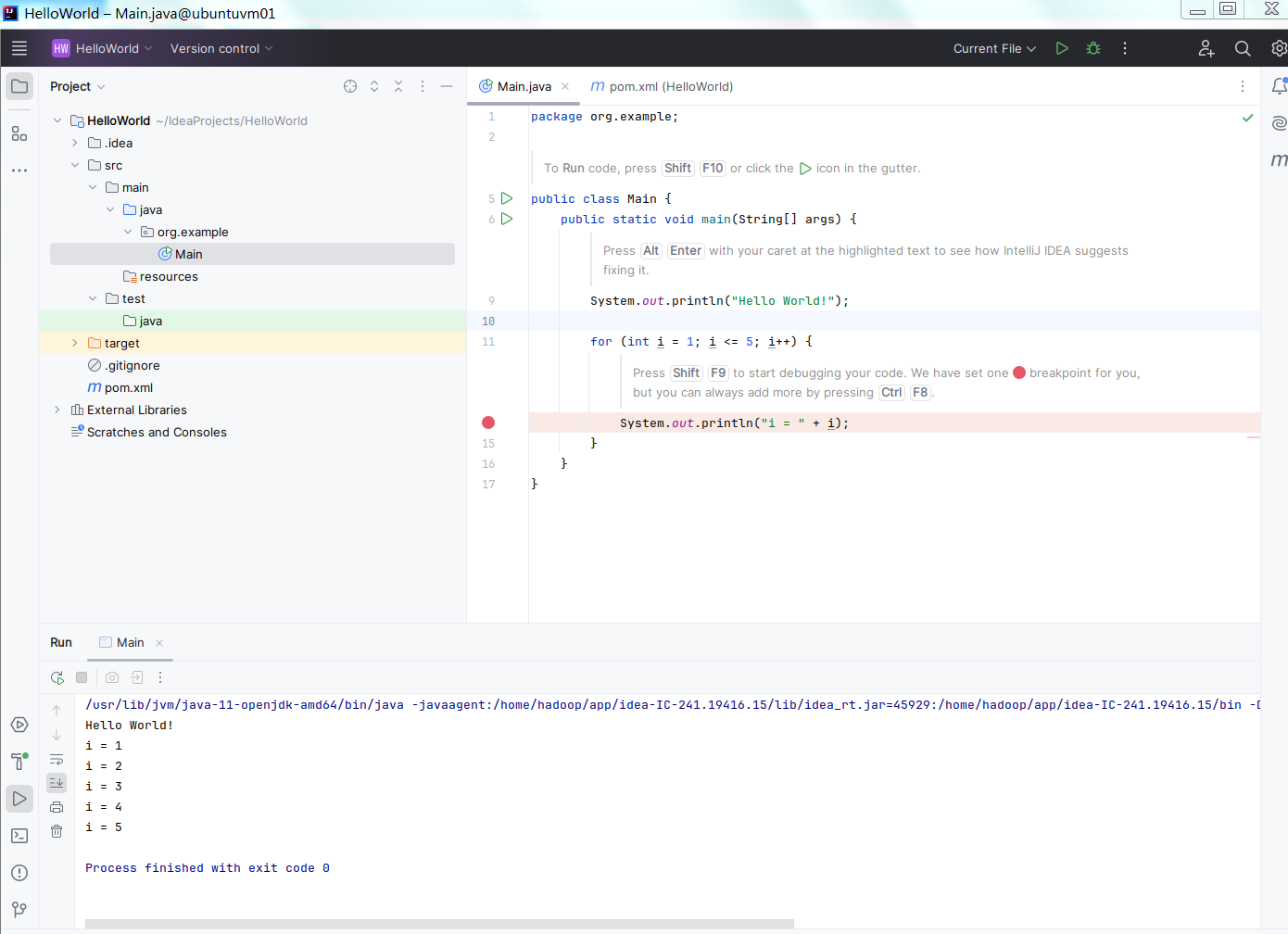
Task: Open the main hamburger menu
Action: tap(19, 48)
